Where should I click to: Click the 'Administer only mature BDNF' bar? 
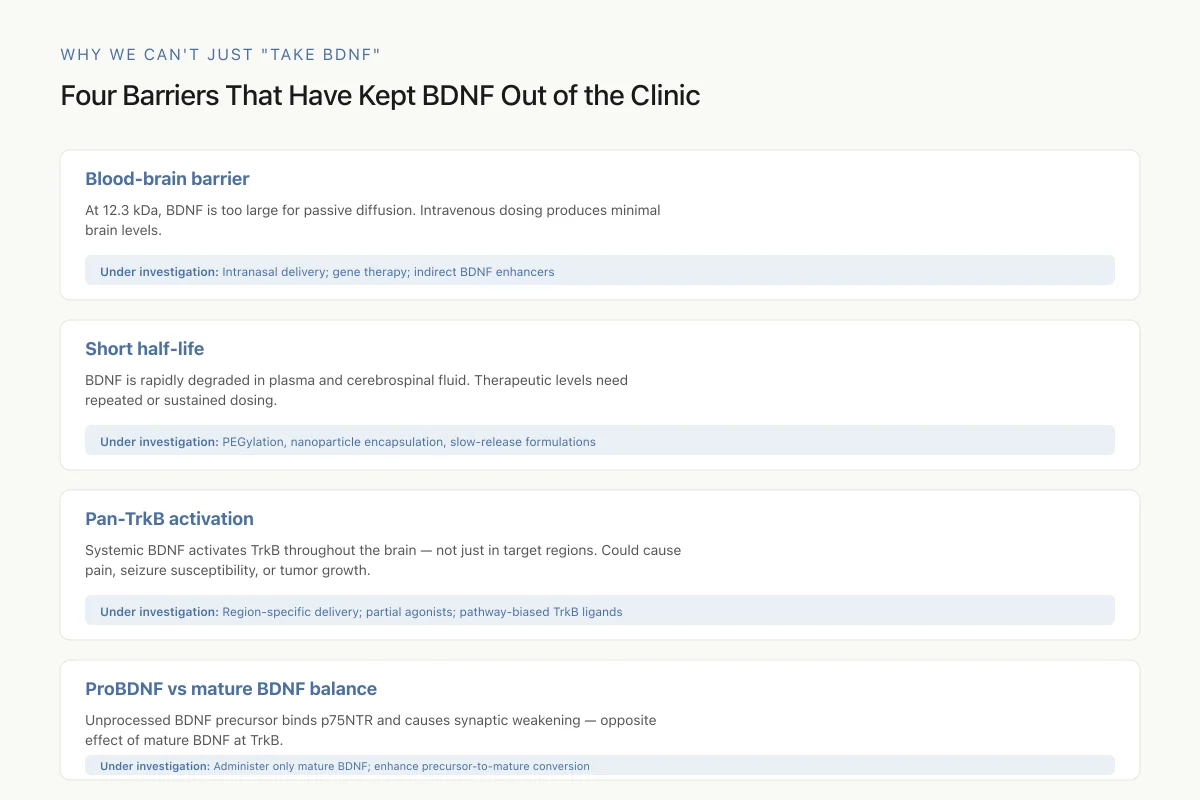click(600, 765)
